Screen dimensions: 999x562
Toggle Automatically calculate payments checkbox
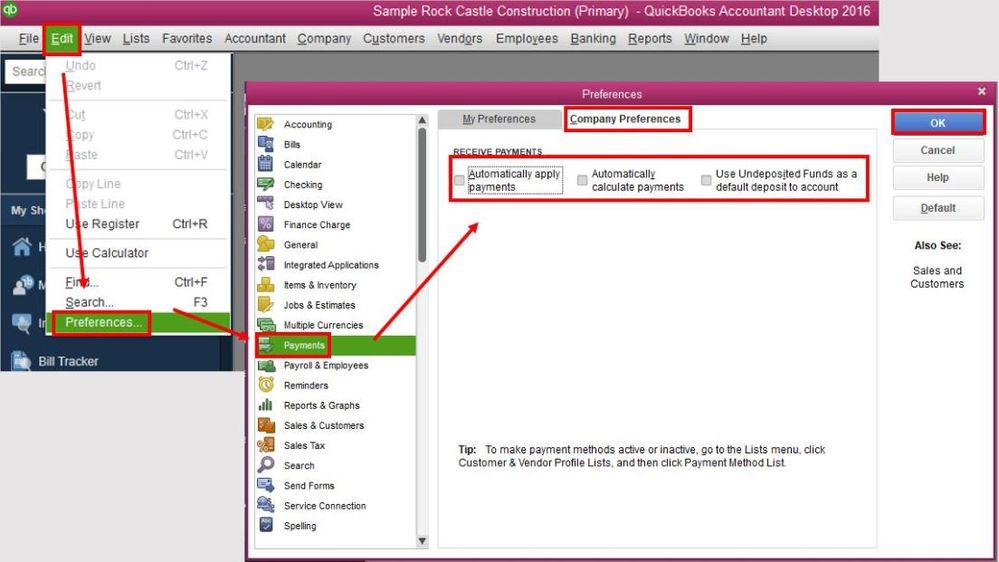click(x=582, y=180)
